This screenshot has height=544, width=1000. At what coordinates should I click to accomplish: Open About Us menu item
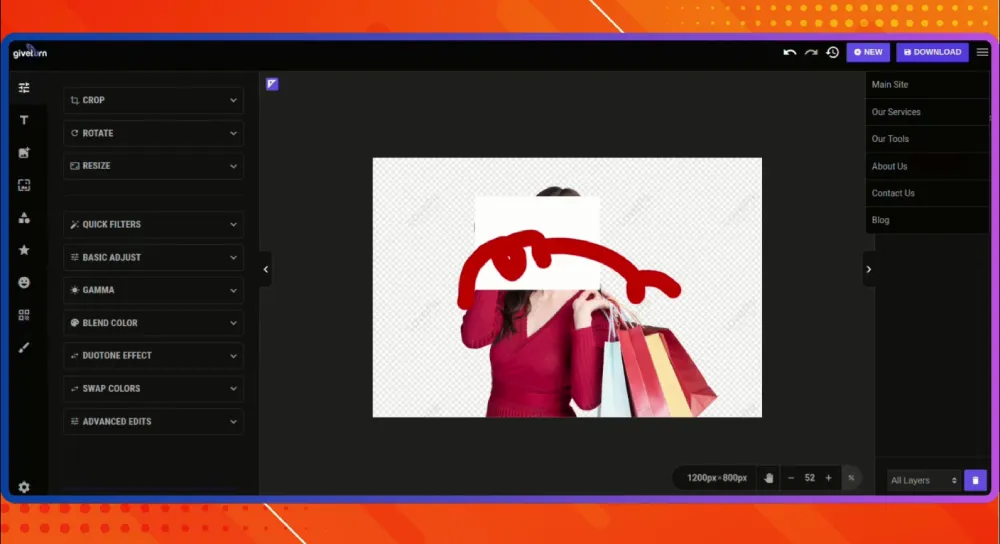tap(927, 166)
